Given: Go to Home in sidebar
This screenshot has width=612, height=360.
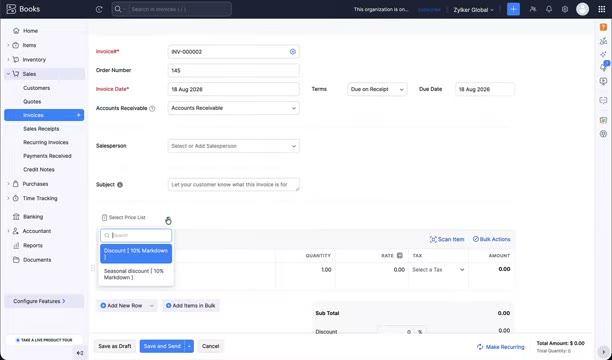Looking at the screenshot, I should click(30, 31).
